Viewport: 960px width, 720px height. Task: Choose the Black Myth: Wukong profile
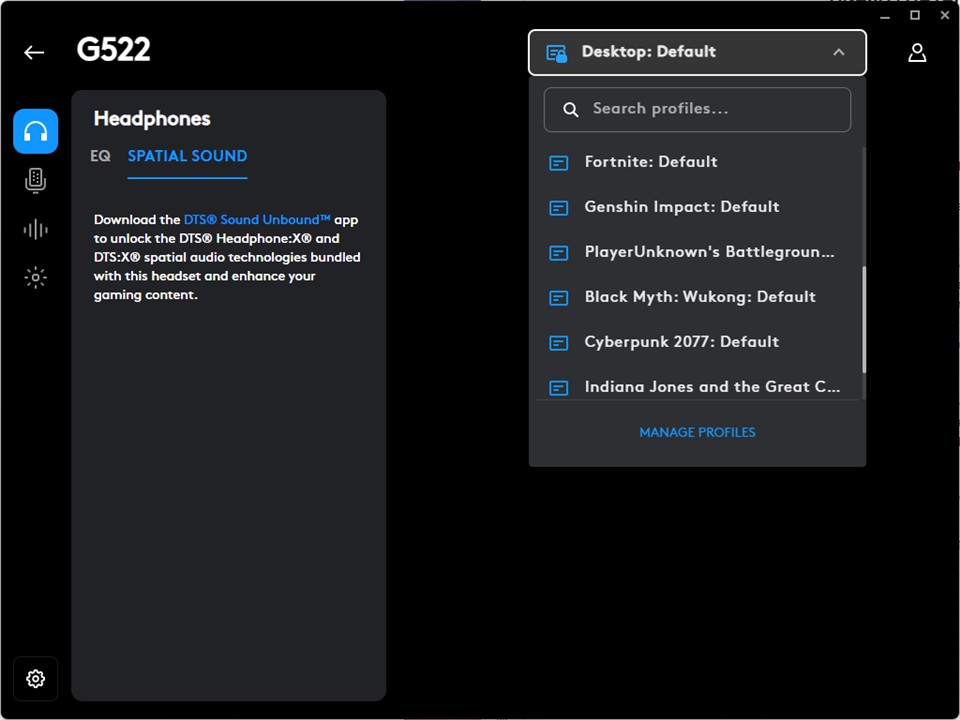(x=699, y=297)
